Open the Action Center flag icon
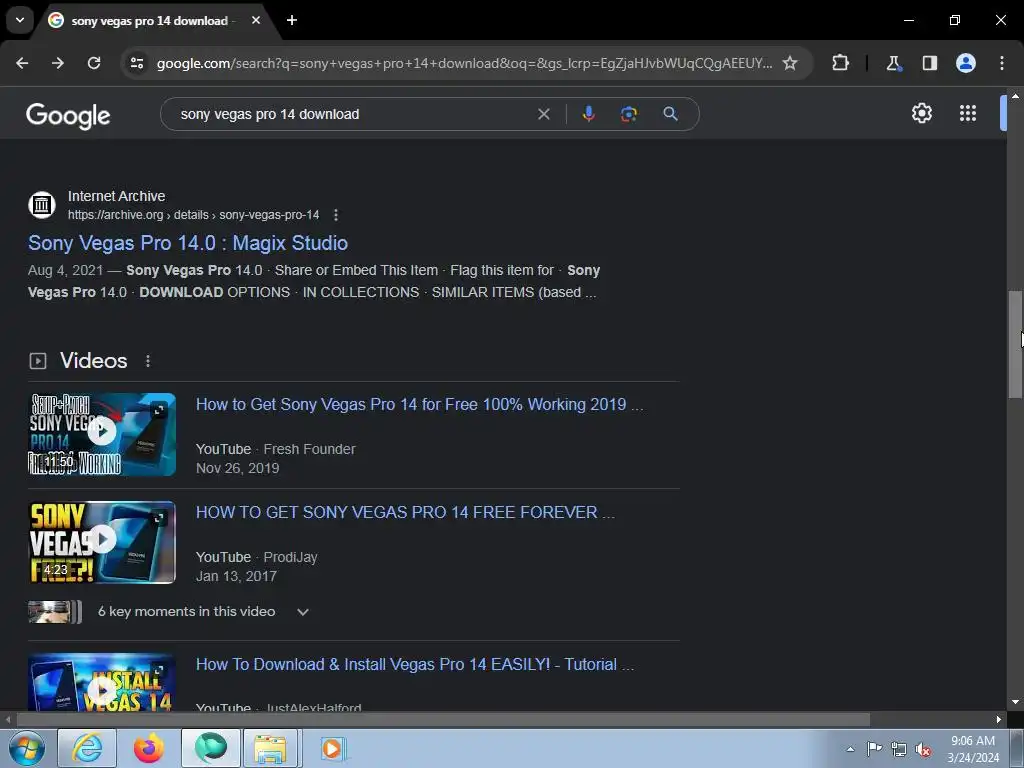 point(874,749)
